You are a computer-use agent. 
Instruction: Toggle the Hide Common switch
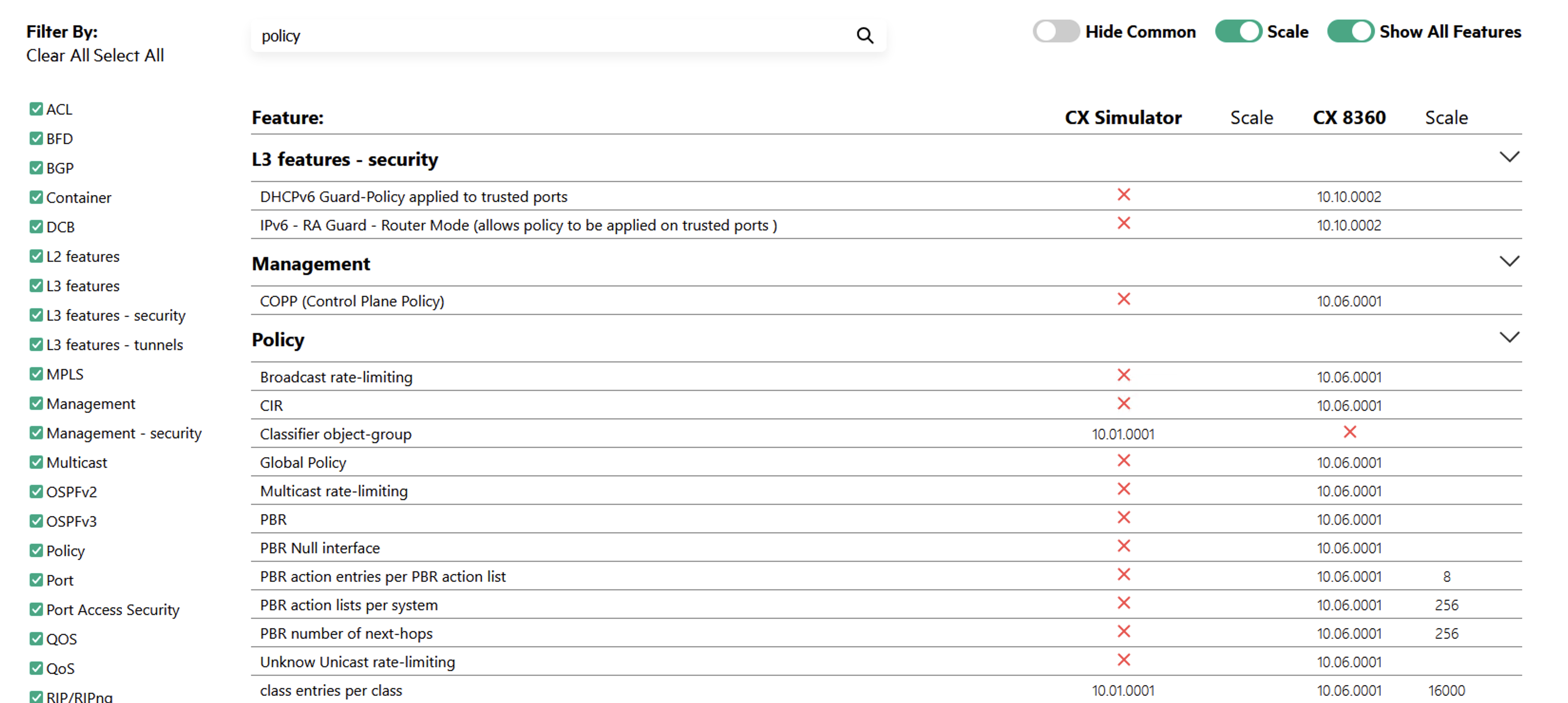1056,31
